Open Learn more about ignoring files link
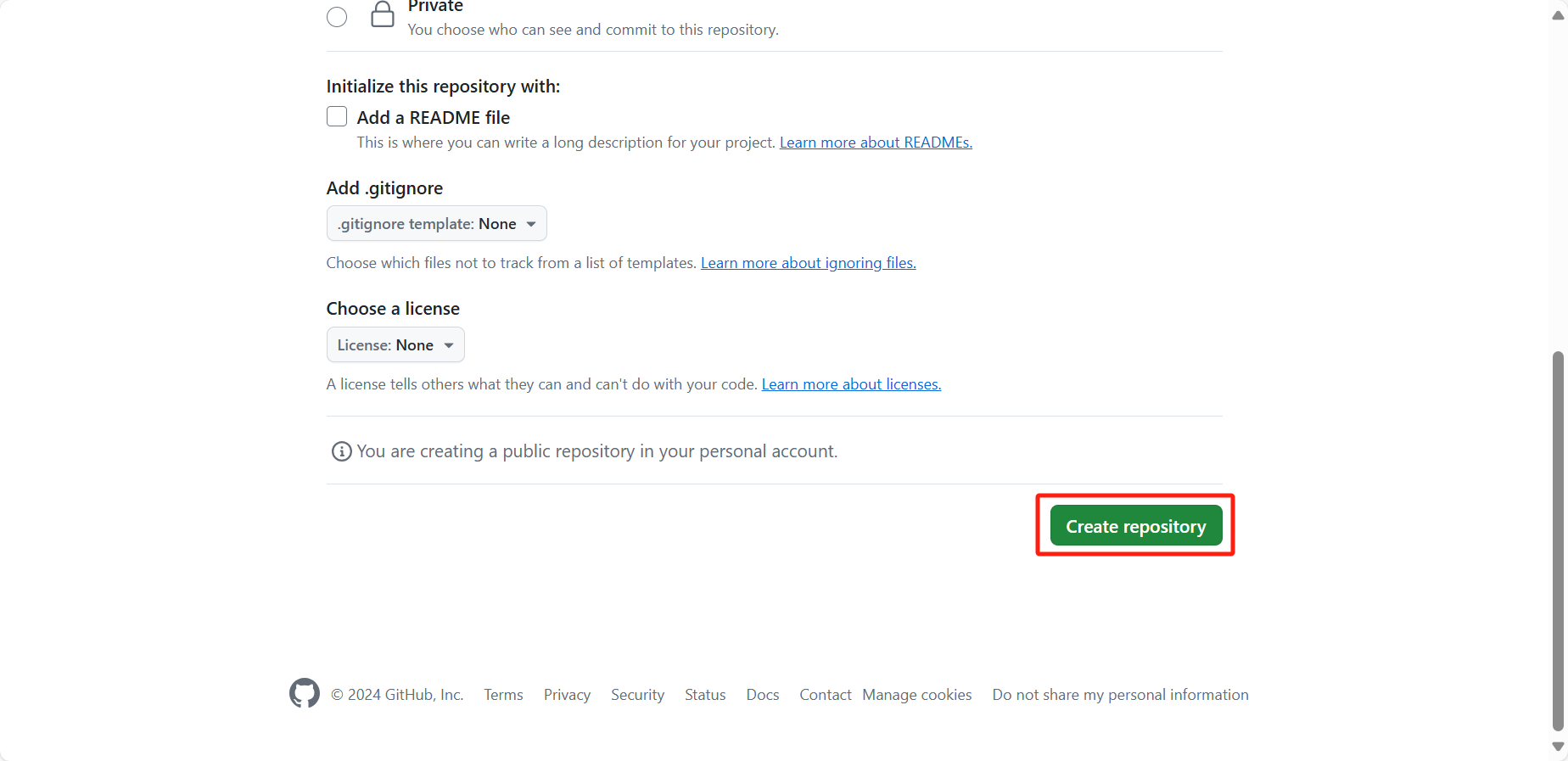This screenshot has height=761, width=1568. [809, 263]
